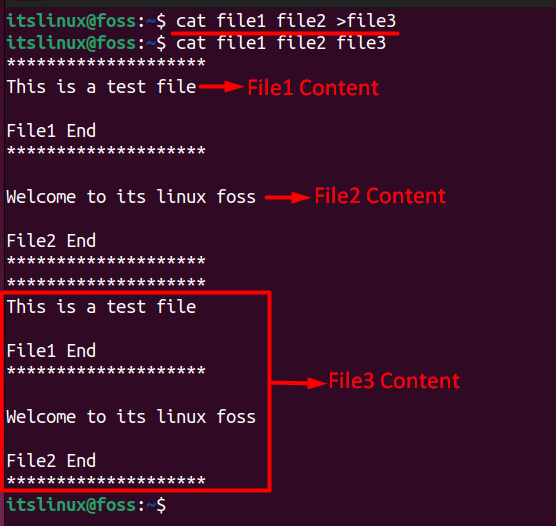Image resolution: width=556 pixels, height=526 pixels.
Task: Click the red arrow pointing to File1 Content
Action: 221,87
